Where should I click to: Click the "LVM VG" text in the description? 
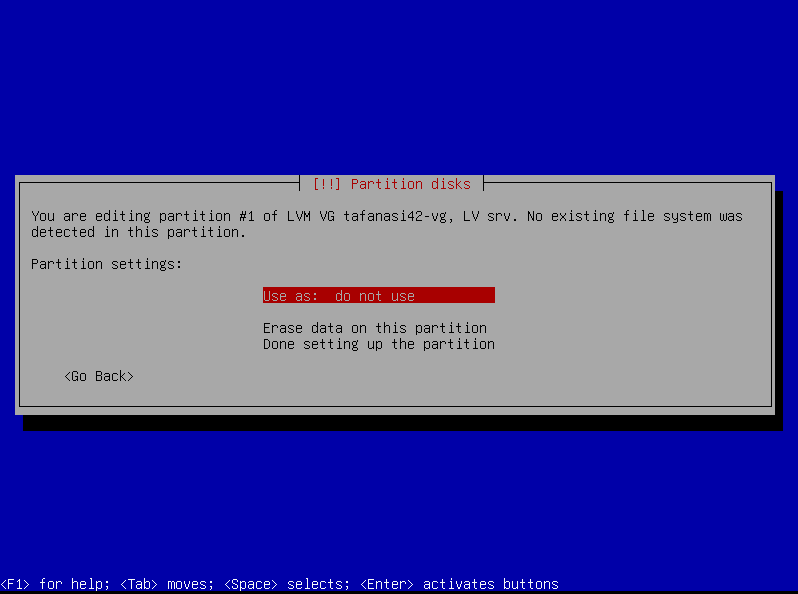point(310,216)
